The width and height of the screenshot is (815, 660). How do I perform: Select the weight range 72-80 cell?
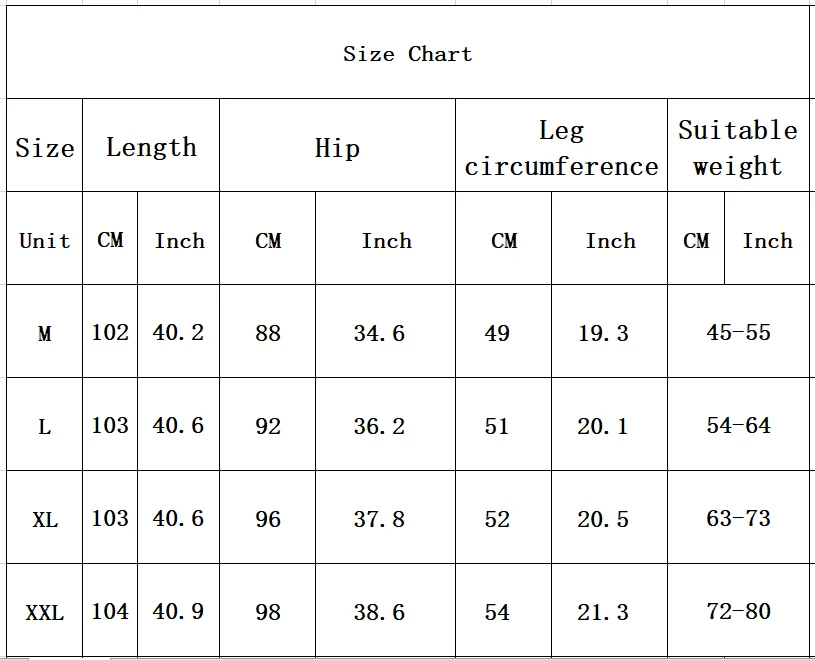click(x=738, y=610)
